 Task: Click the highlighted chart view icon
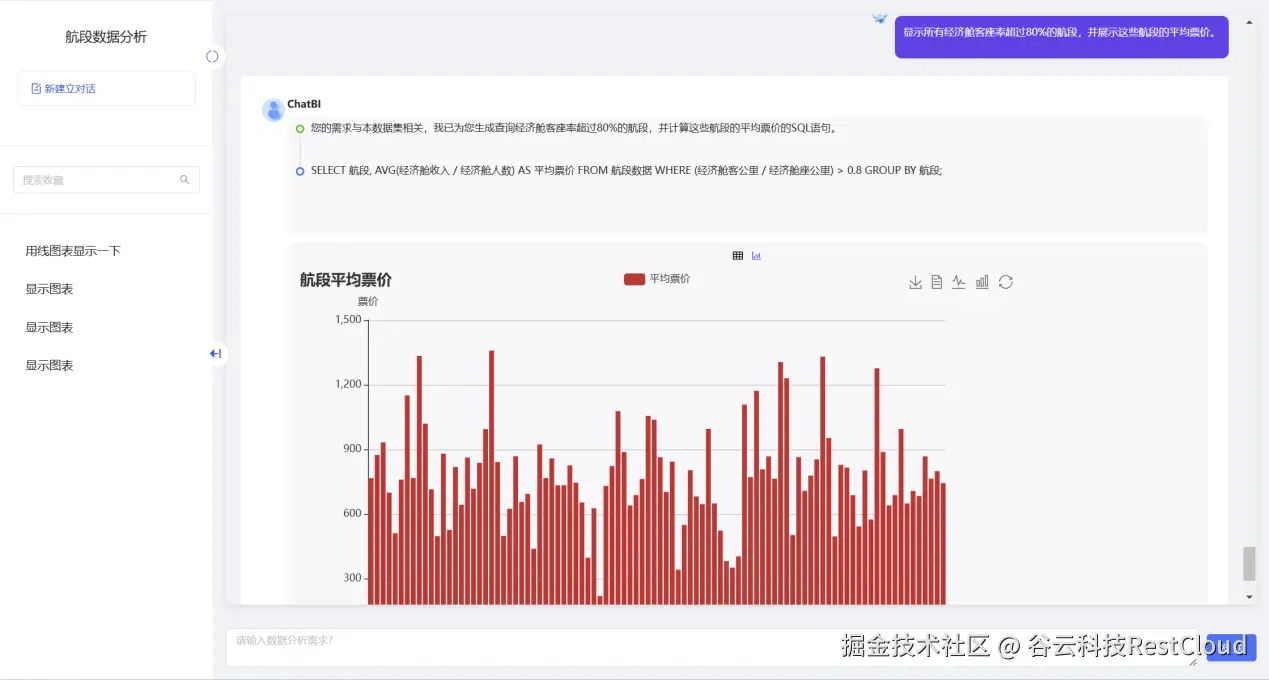click(756, 255)
